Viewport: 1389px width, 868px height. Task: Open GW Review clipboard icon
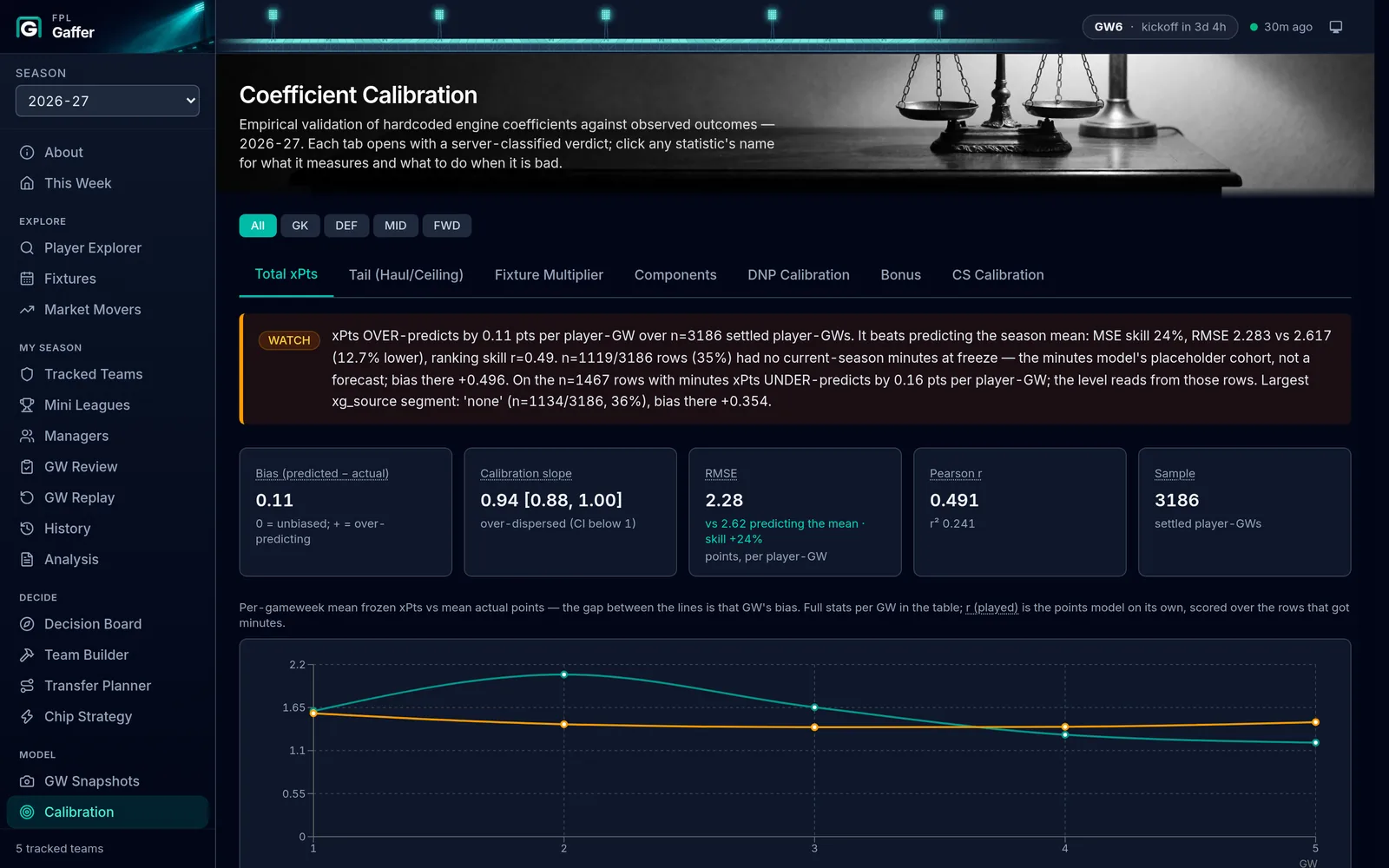tap(27, 467)
